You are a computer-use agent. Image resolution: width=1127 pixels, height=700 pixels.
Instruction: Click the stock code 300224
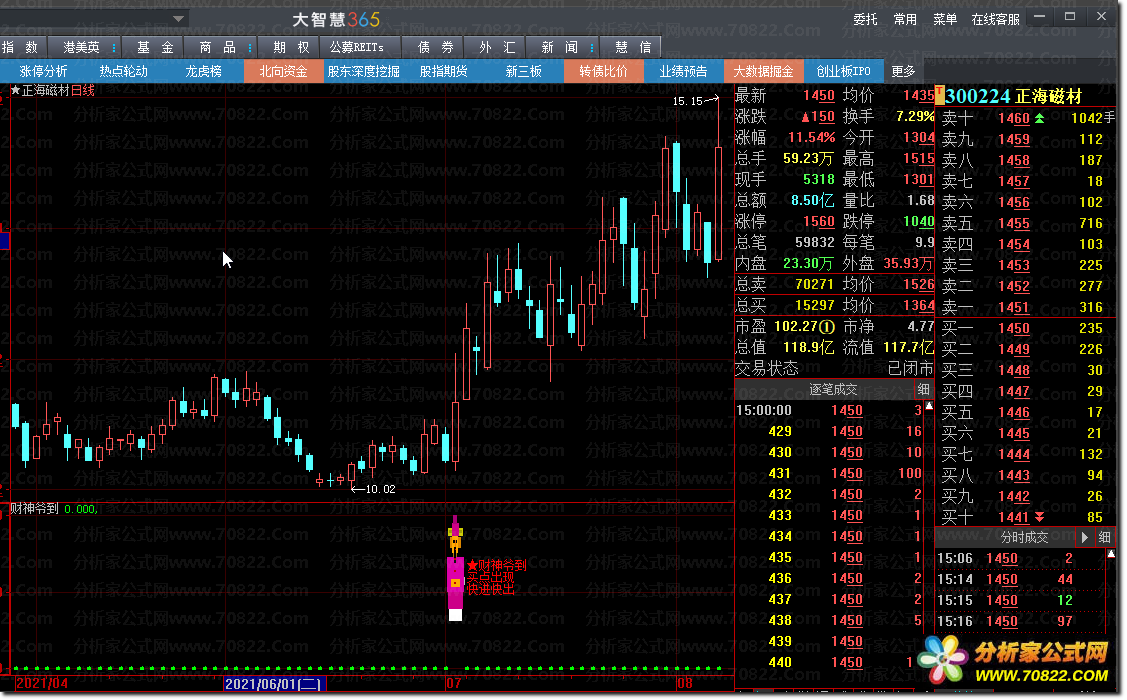978,96
